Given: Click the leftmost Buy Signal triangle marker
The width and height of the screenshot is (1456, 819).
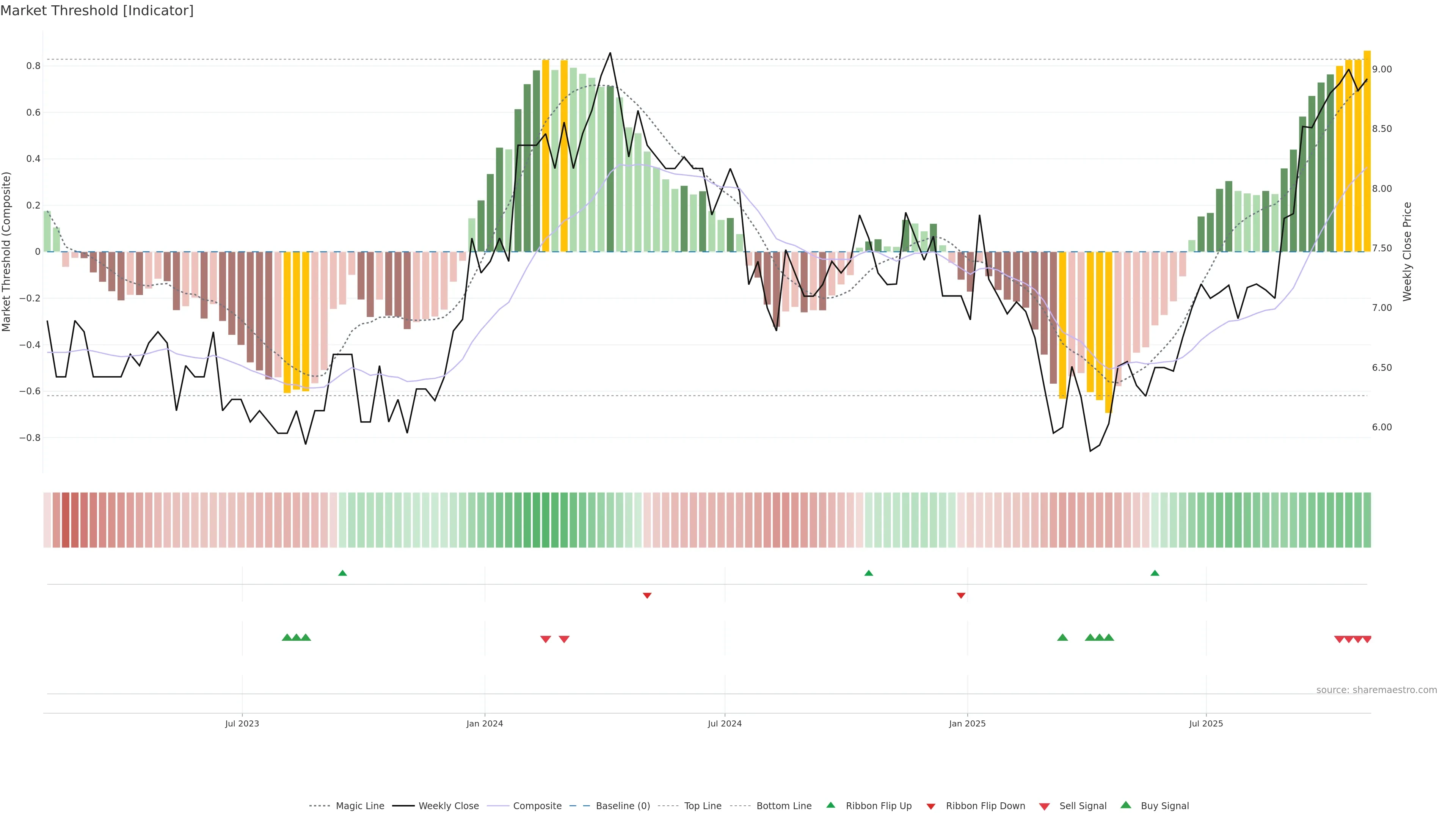Looking at the screenshot, I should coord(287,637).
